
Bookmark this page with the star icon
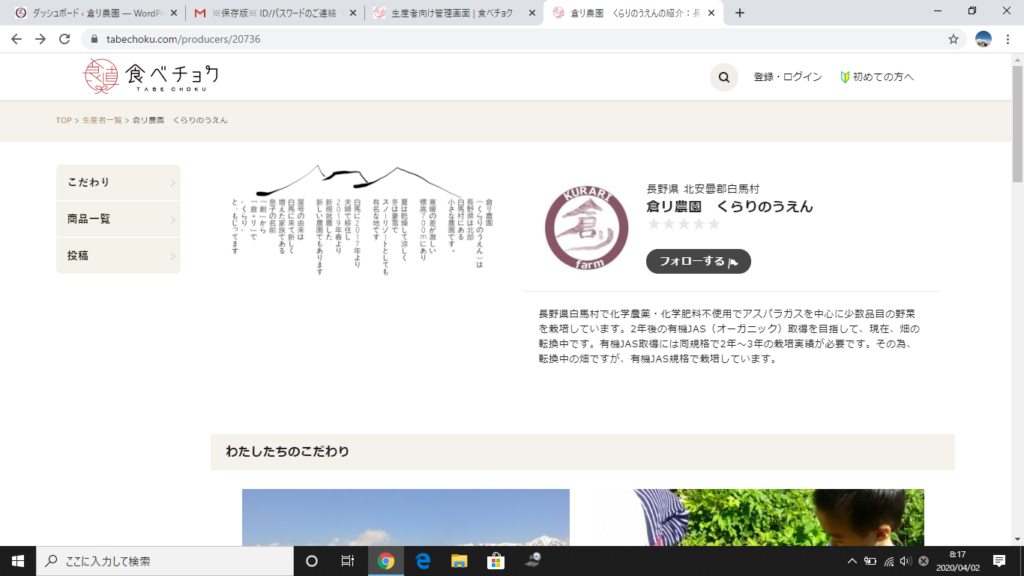click(x=953, y=39)
